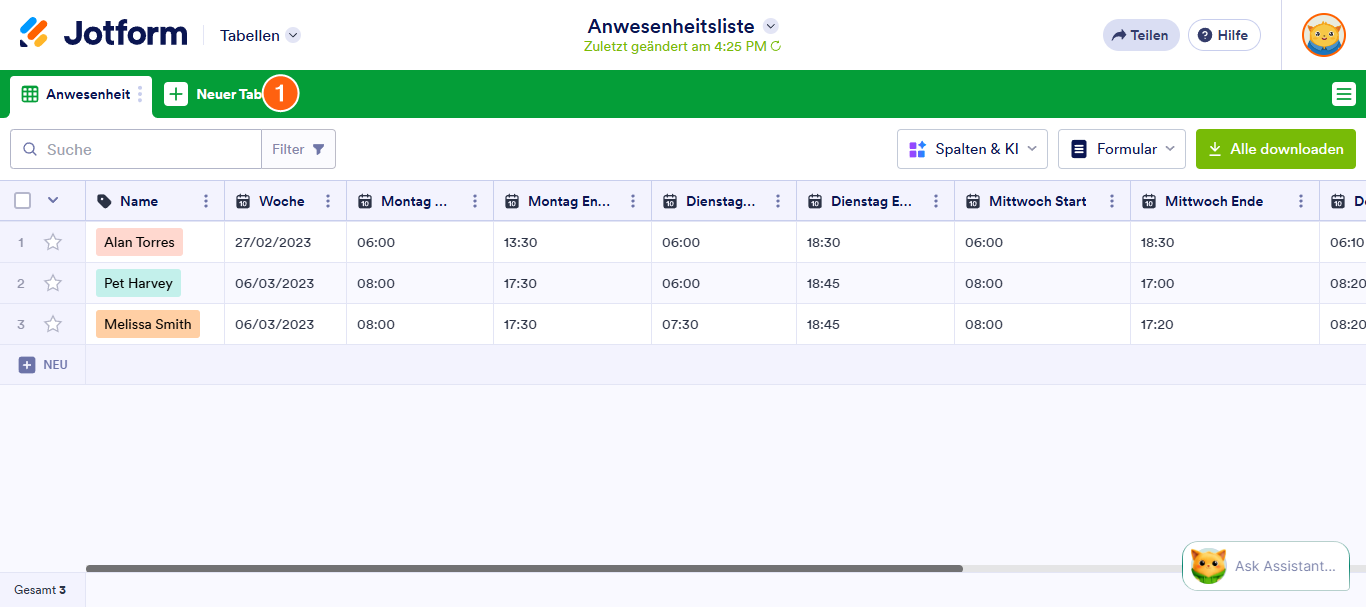
Task: Click the Ask Assistant mascot icon
Action: (x=1208, y=566)
